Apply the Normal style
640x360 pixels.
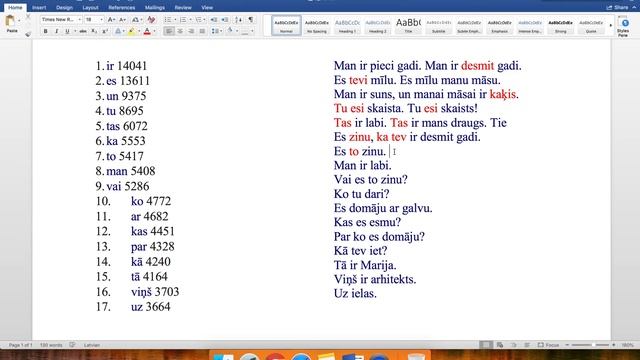(286, 25)
